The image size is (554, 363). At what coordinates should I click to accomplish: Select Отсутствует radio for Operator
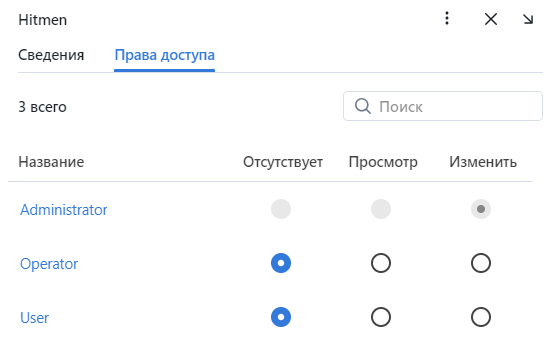click(281, 263)
